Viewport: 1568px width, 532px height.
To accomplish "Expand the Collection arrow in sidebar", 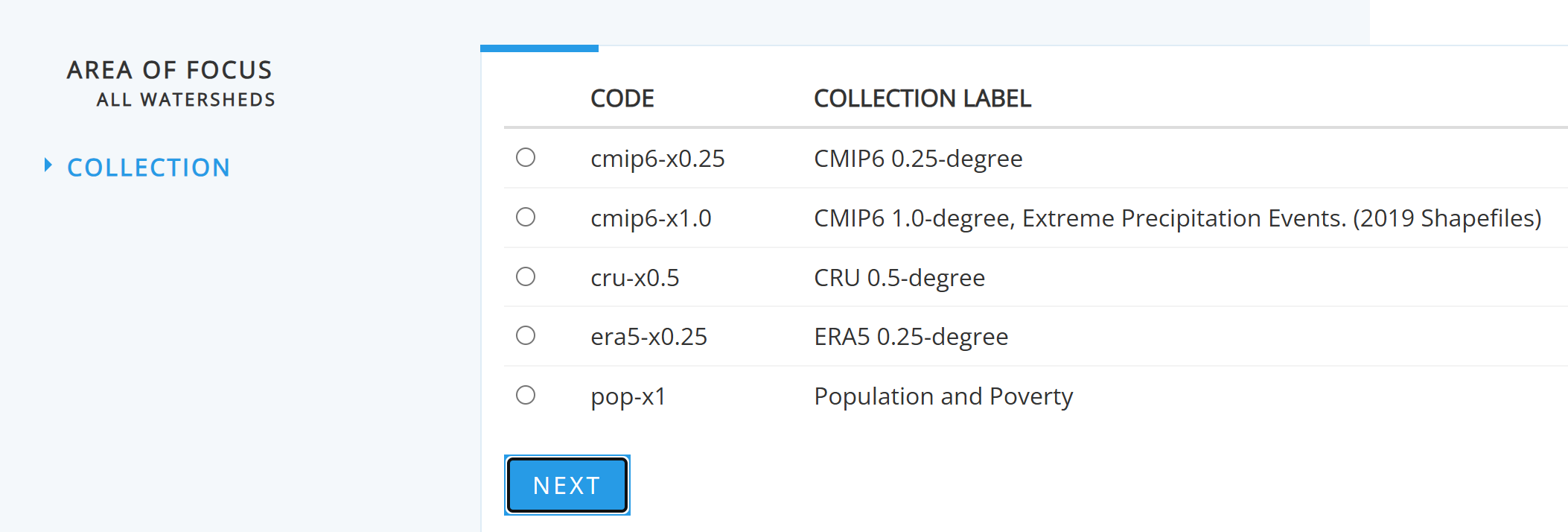I will click(x=48, y=165).
